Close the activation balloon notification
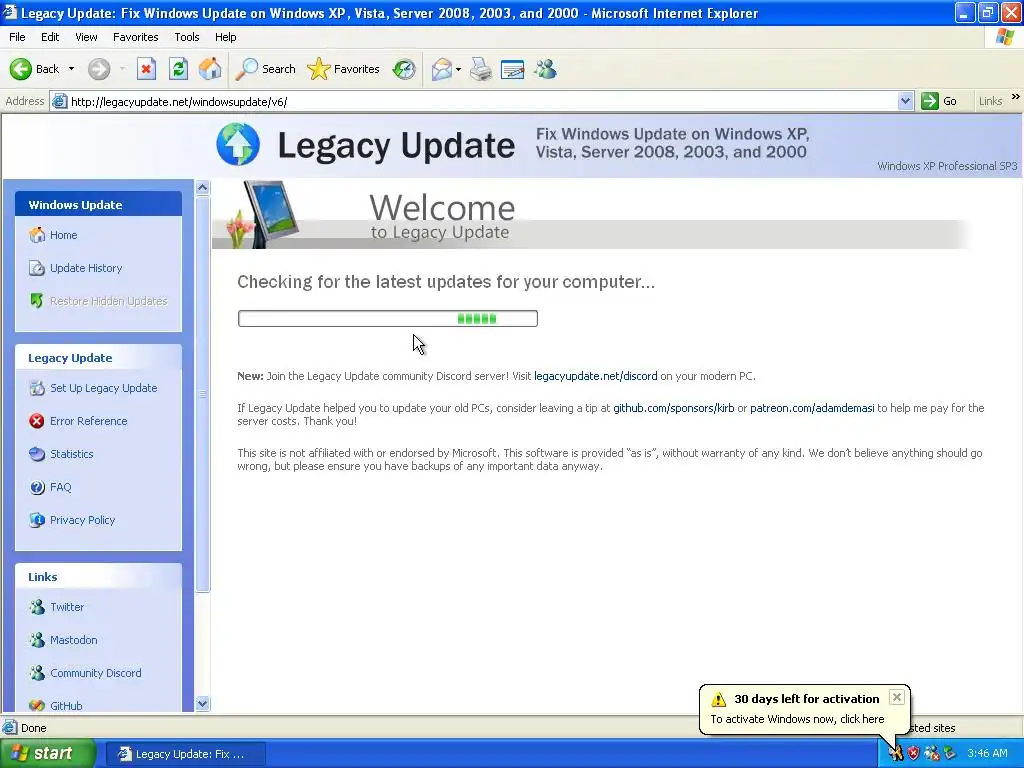1024x768 pixels. [x=897, y=697]
